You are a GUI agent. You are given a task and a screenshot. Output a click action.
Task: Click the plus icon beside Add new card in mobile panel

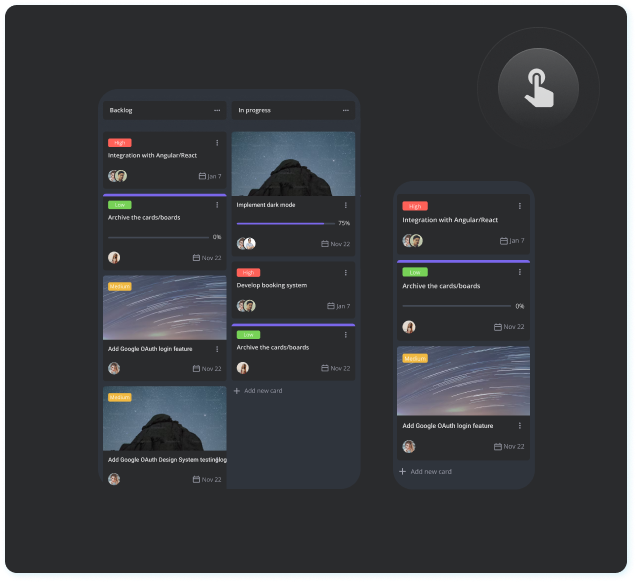402,471
